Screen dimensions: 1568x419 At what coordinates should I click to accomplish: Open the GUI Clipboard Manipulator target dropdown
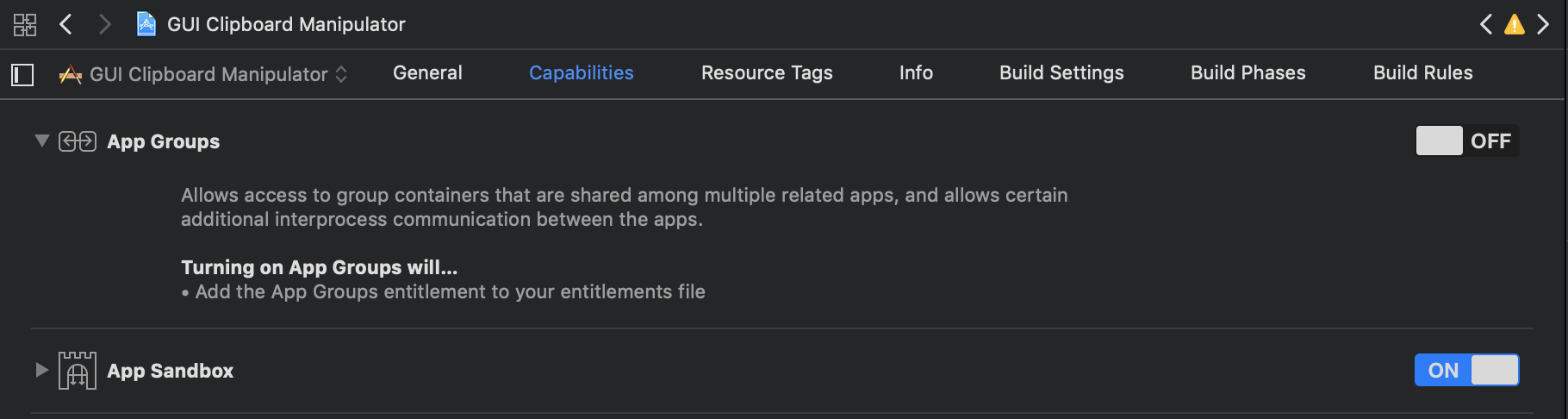(x=203, y=75)
